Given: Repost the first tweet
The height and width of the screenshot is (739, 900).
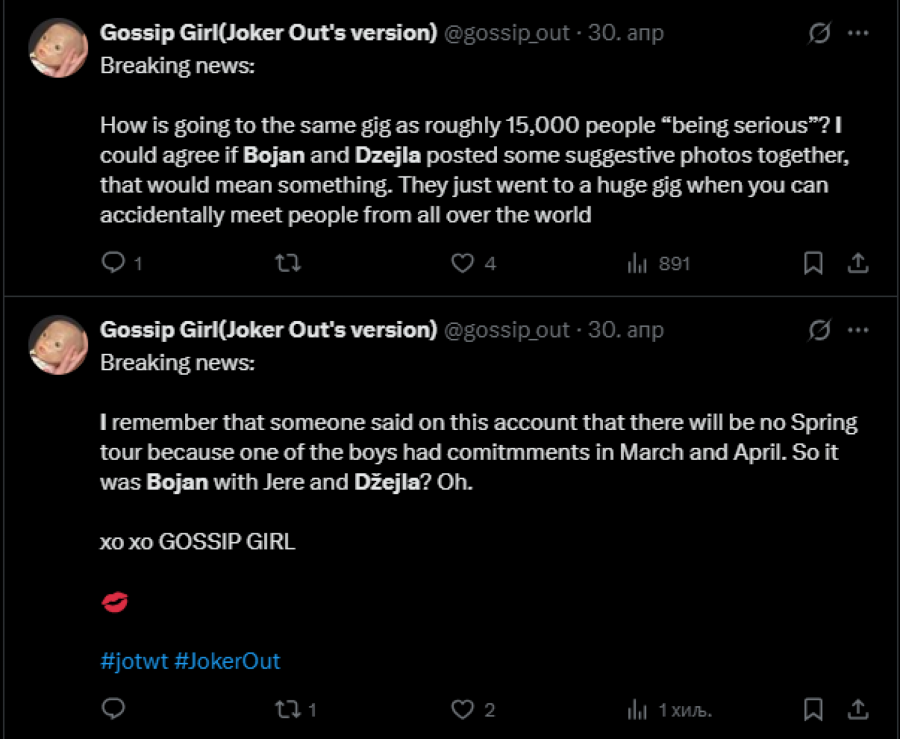Looking at the screenshot, I should click(288, 263).
